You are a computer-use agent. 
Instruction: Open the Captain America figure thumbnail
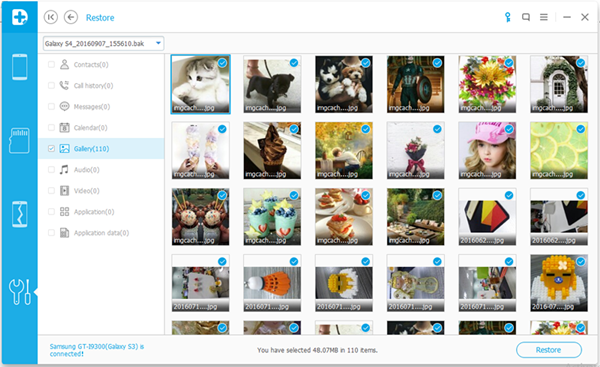point(416,84)
